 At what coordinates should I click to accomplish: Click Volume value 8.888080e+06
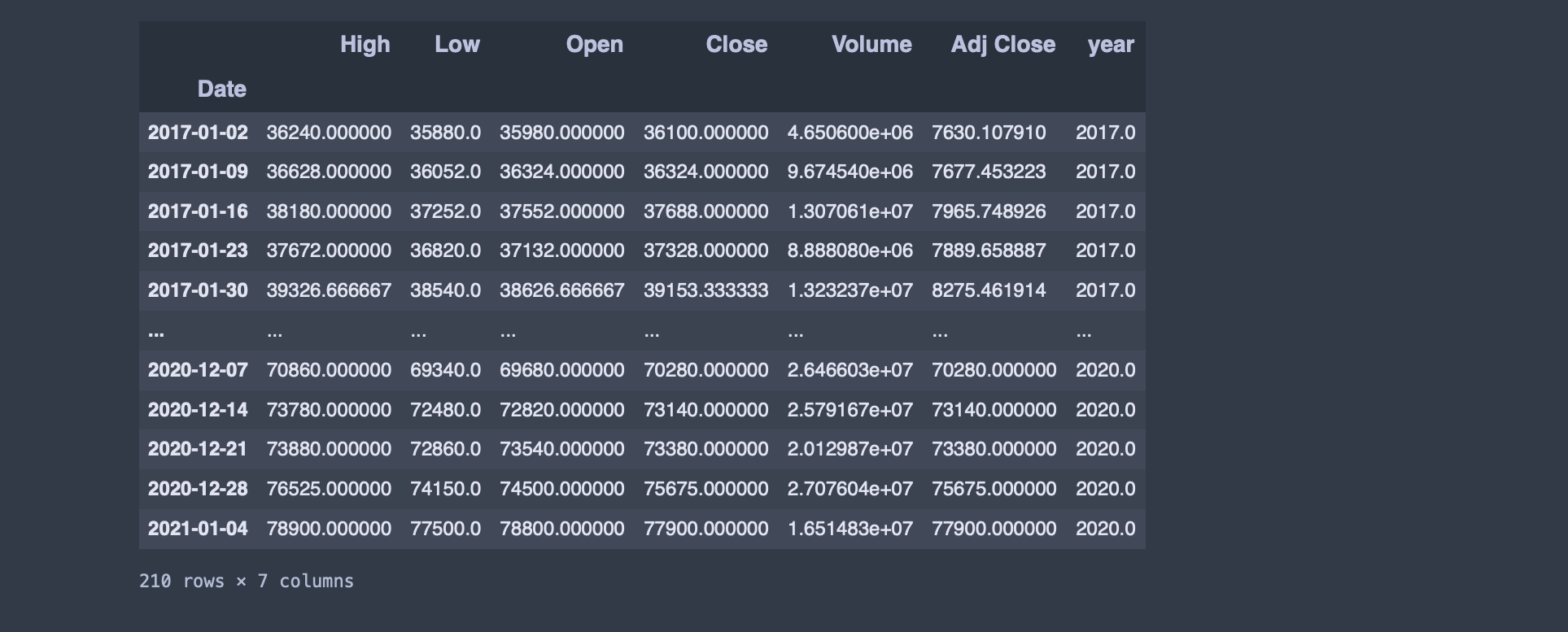pyautogui.click(x=850, y=251)
